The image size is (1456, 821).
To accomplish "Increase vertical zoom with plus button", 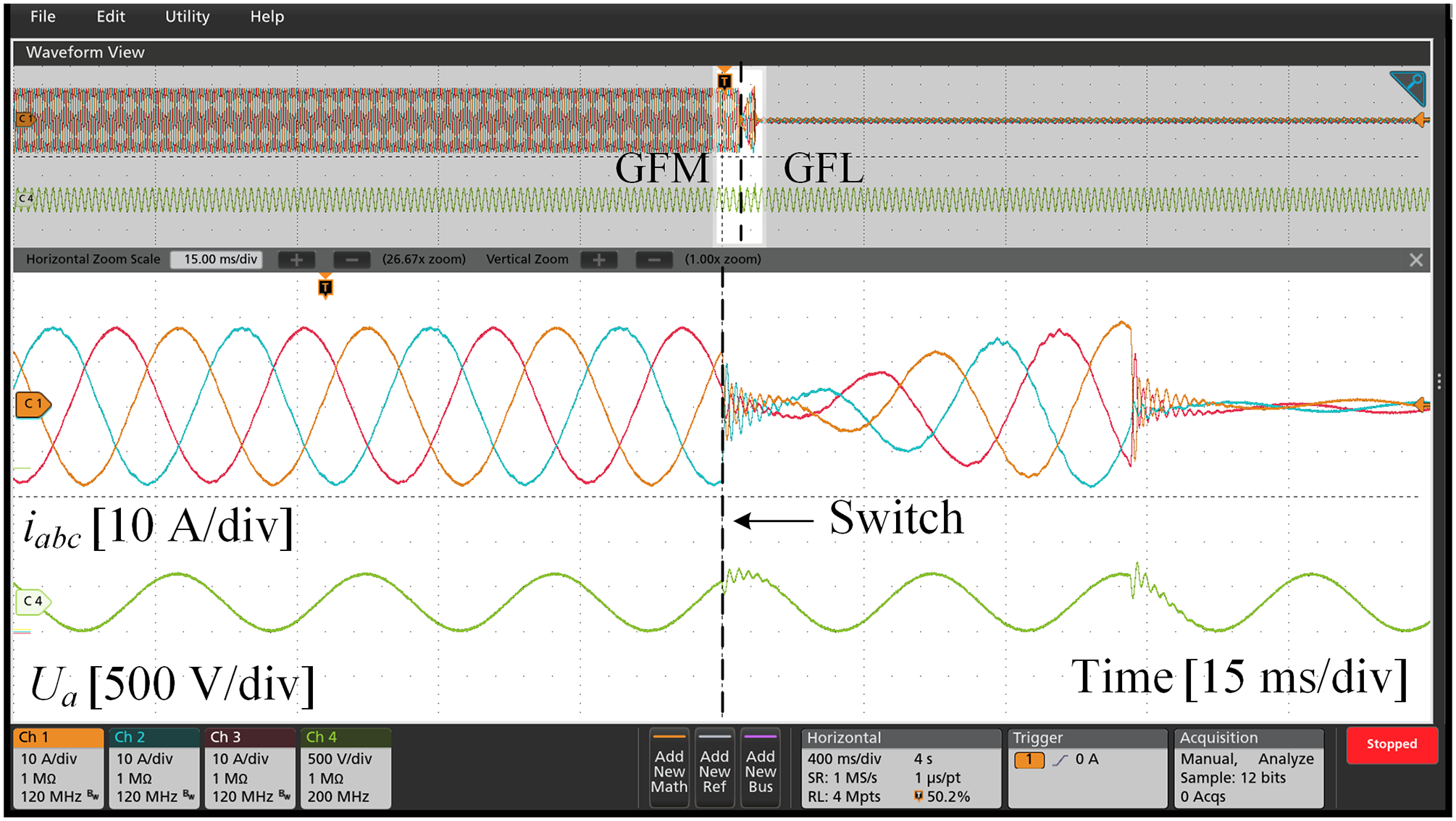I will pos(599,260).
